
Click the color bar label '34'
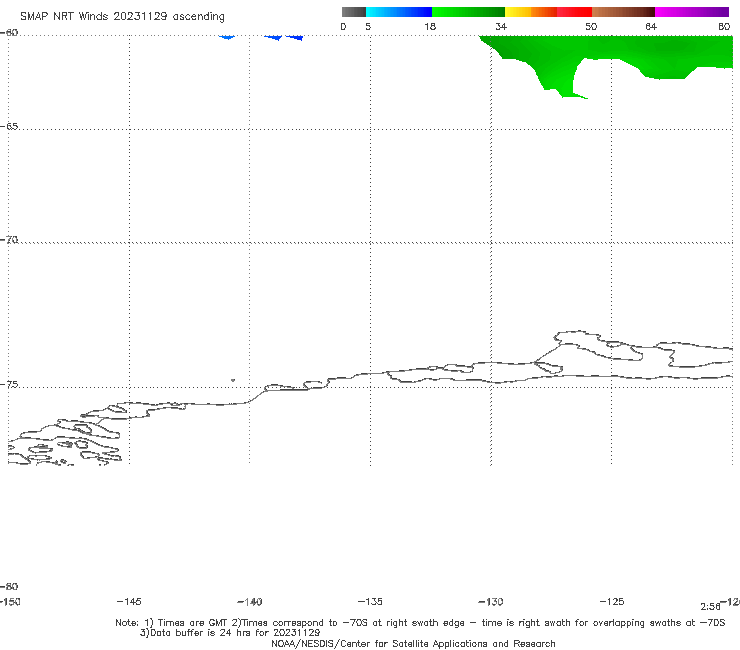coord(501,26)
